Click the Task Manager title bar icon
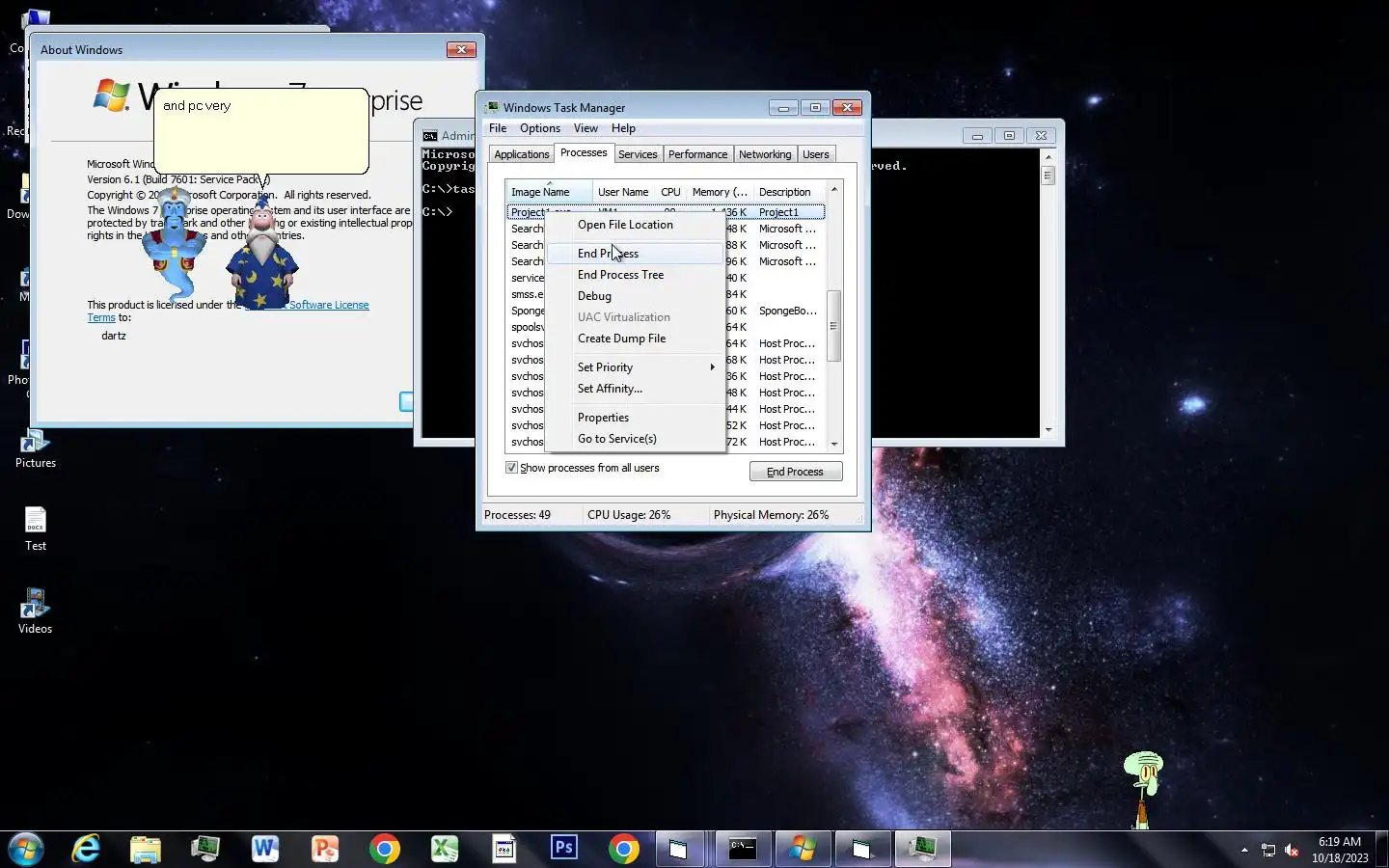Viewport: 1389px width, 868px height. pos(492,107)
